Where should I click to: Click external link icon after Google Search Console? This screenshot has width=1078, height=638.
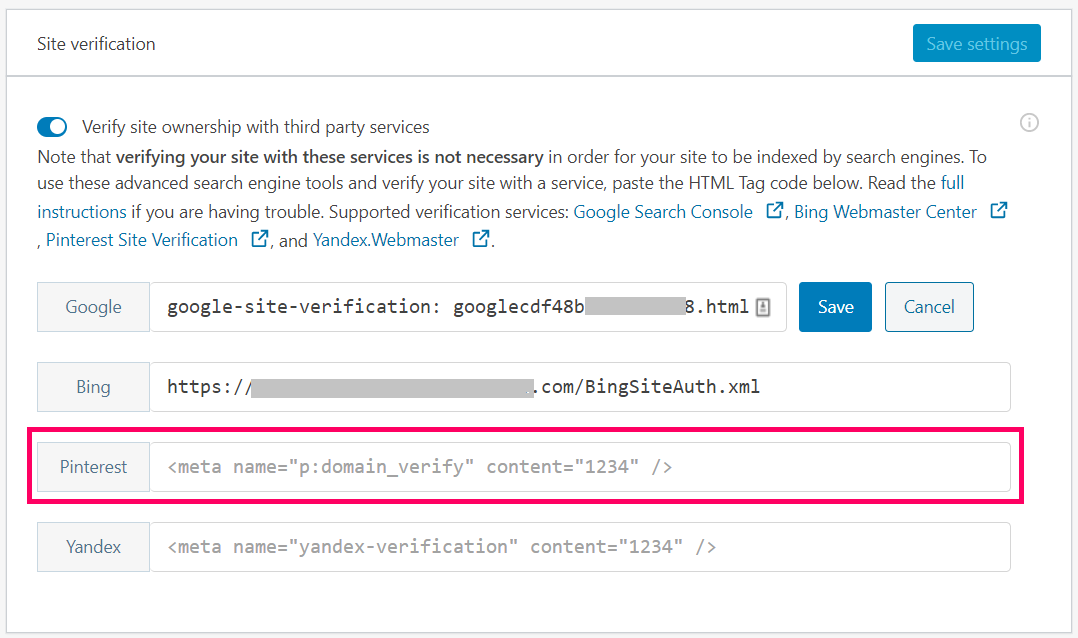[774, 210]
